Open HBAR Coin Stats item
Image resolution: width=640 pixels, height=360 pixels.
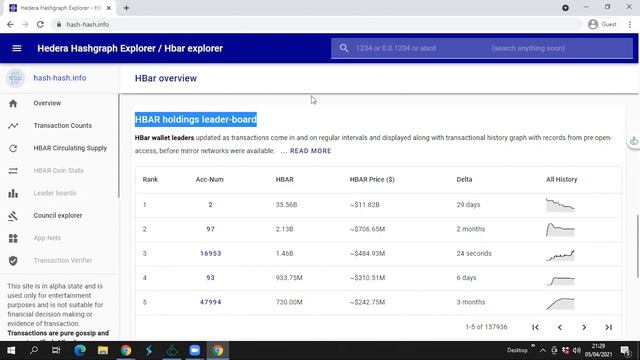58,171
